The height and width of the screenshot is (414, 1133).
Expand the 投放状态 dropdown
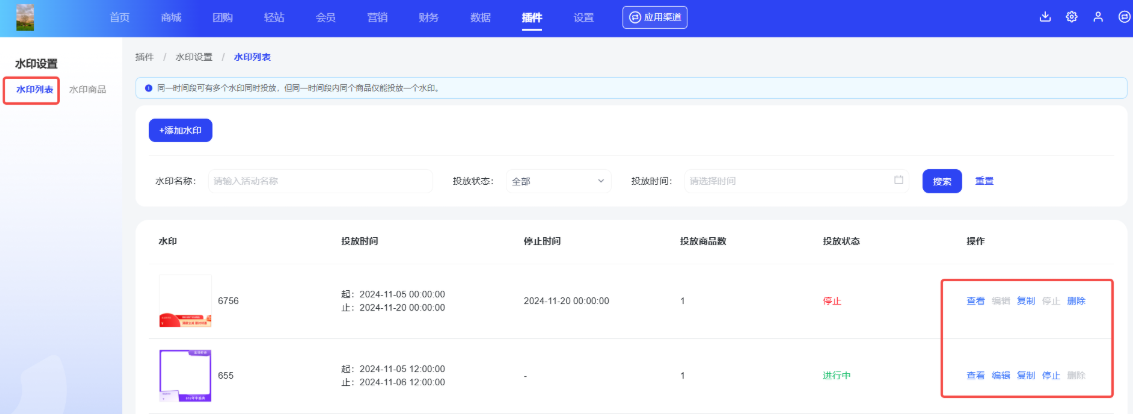pyautogui.click(x=558, y=181)
